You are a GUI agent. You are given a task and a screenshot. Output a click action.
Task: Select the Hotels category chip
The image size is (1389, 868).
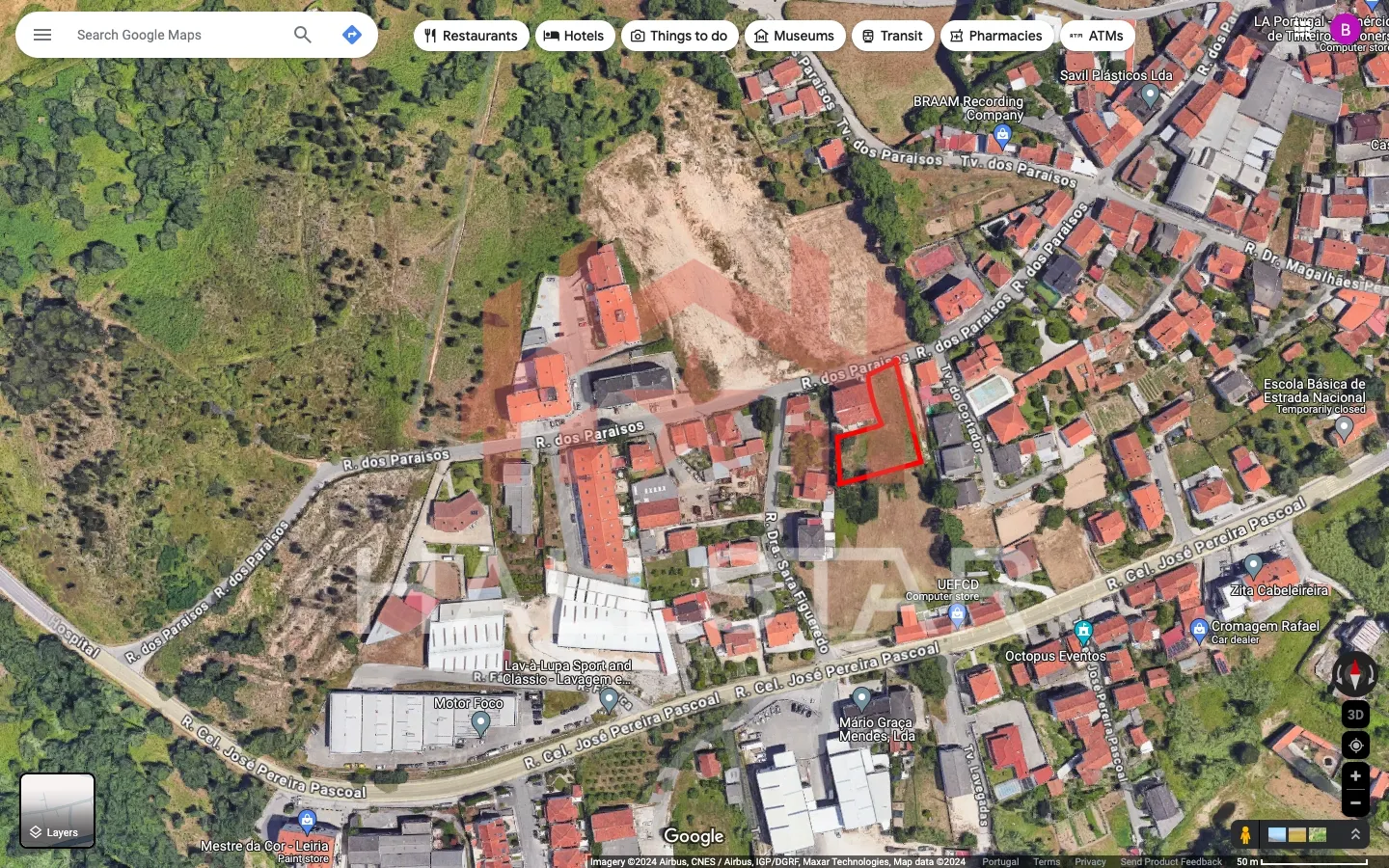tap(575, 36)
